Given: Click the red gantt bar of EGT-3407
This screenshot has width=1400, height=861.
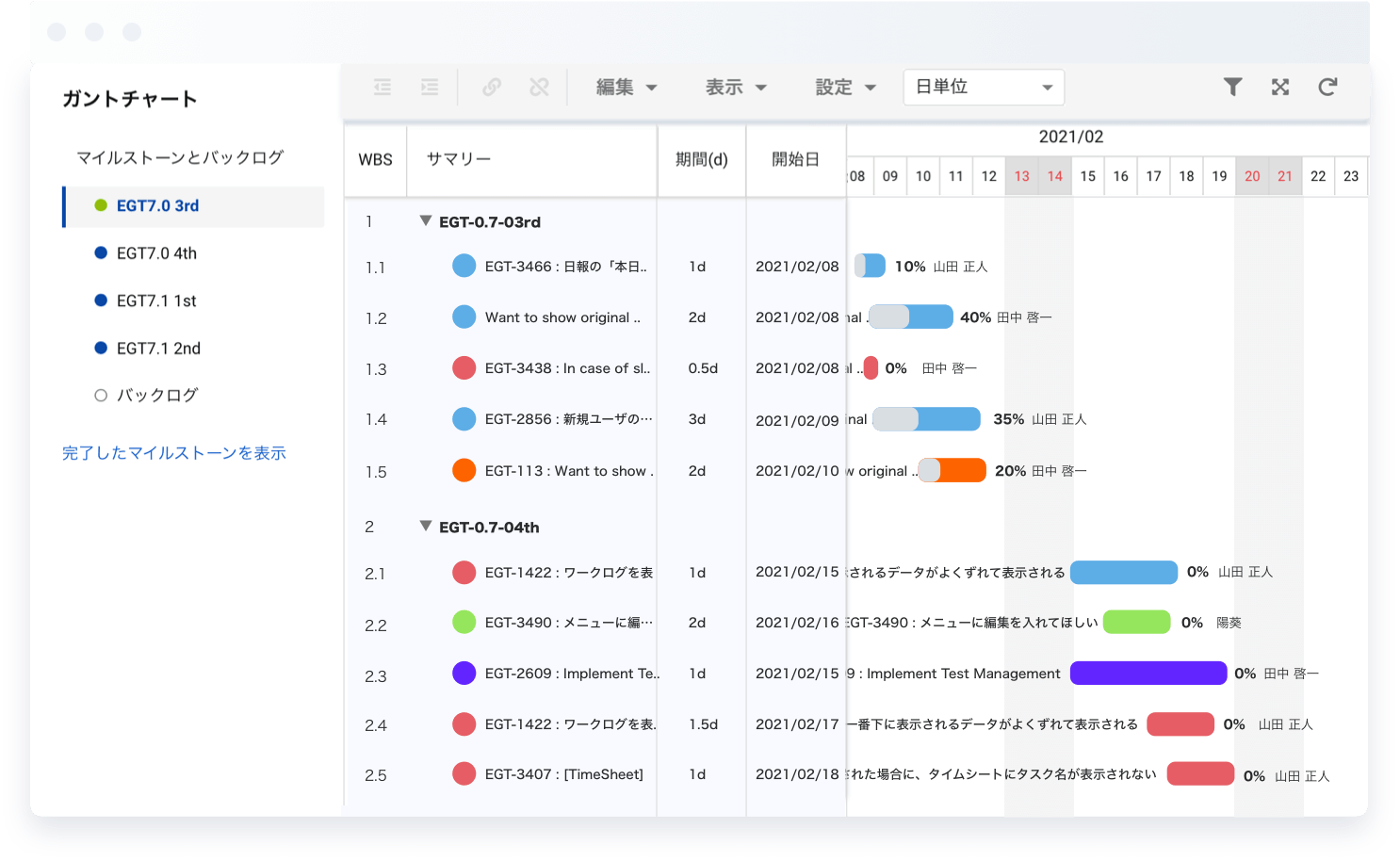Looking at the screenshot, I should 1200,773.
